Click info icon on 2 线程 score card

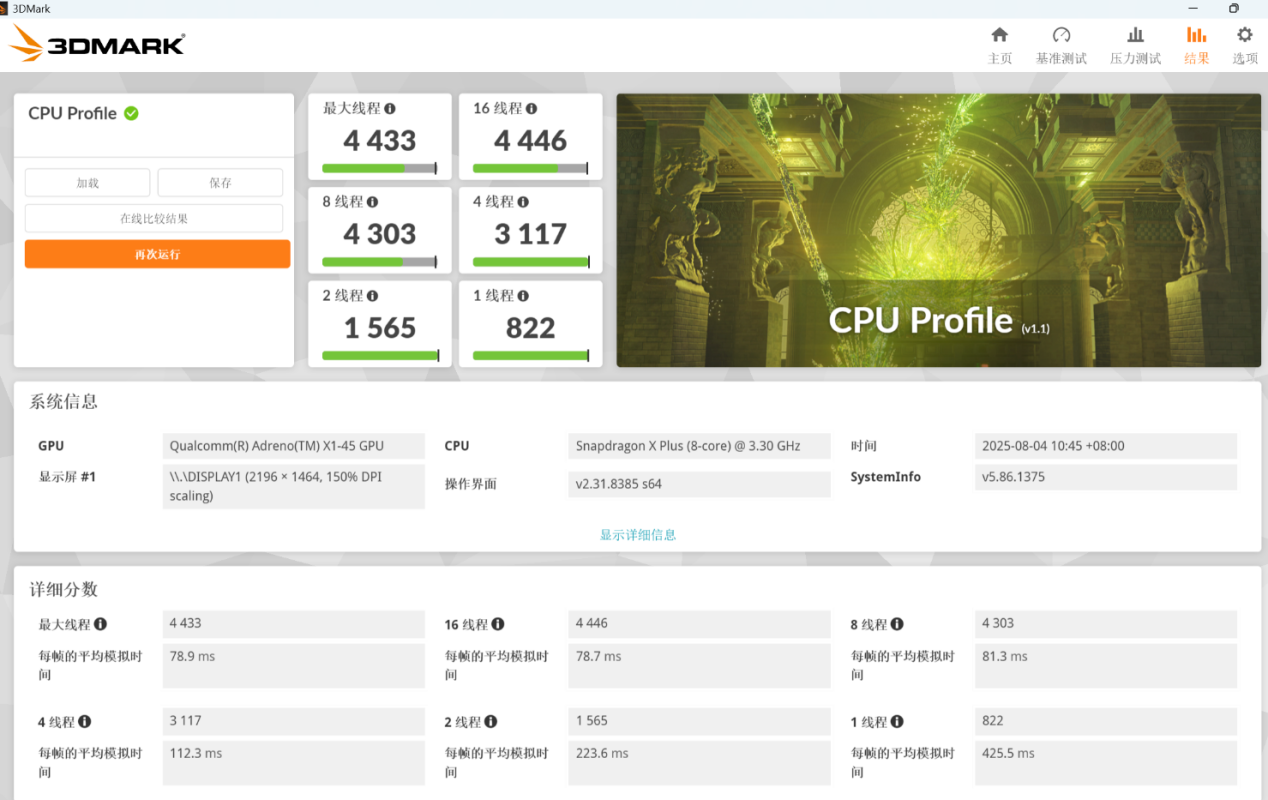point(372,296)
